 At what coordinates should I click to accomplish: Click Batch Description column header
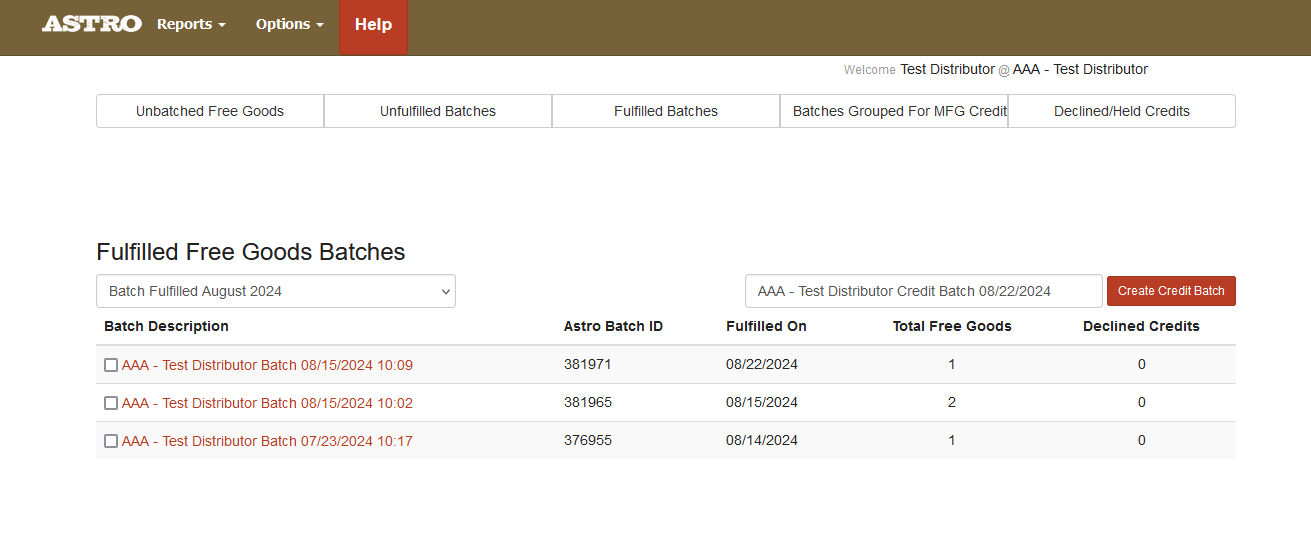pyautogui.click(x=166, y=326)
